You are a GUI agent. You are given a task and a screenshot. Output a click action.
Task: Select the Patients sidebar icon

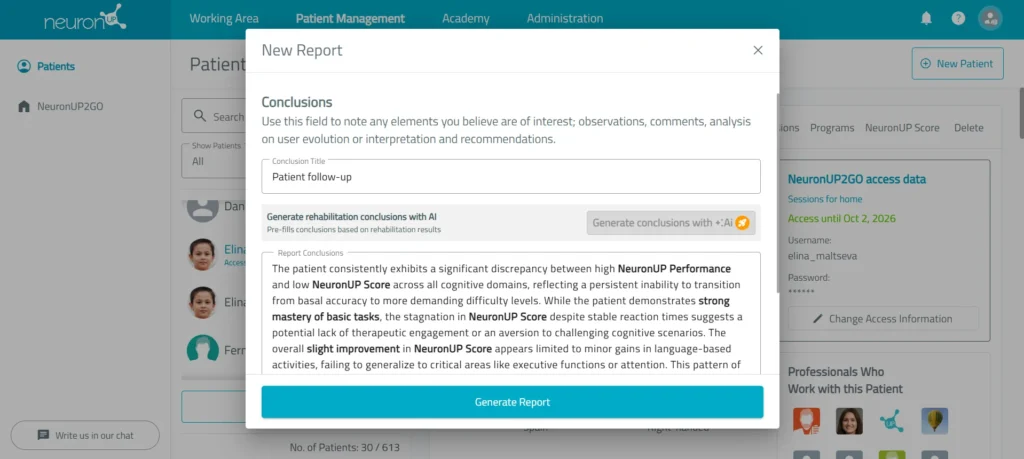pos(24,66)
